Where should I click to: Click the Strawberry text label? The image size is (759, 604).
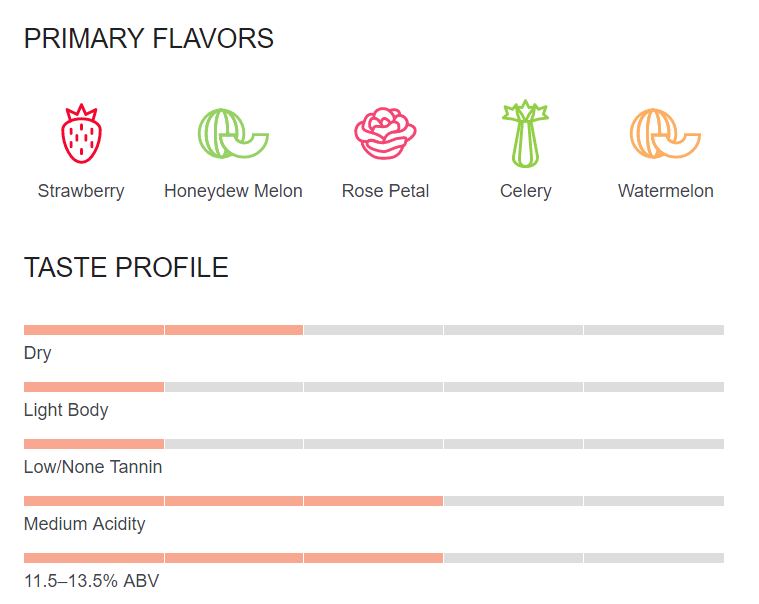81,191
